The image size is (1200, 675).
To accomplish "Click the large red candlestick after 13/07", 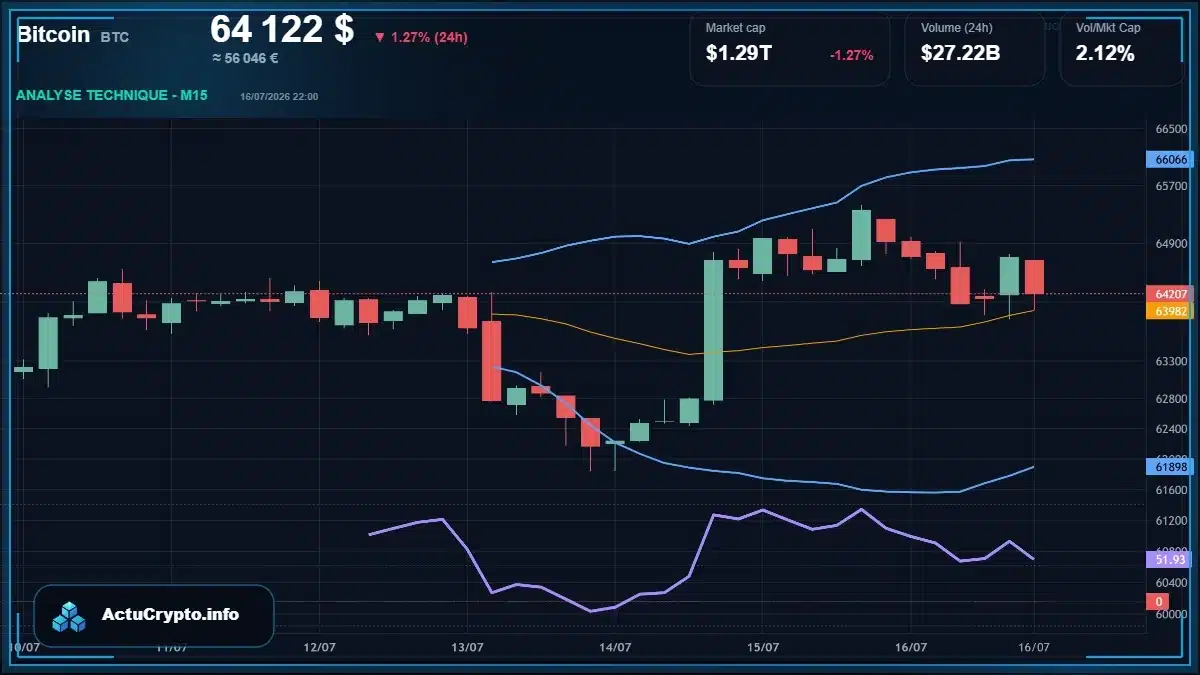I will click(x=491, y=360).
